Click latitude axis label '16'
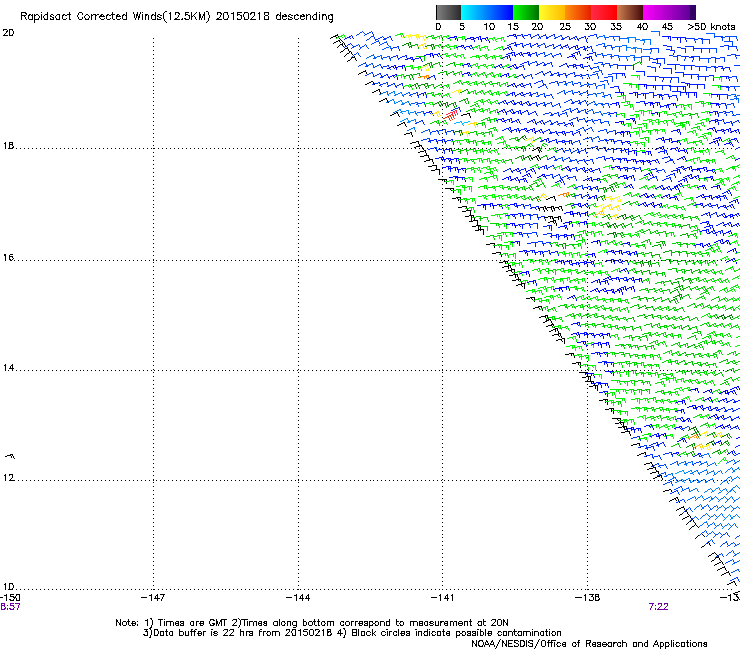Screen dimensions: 740x650 tap(8, 257)
